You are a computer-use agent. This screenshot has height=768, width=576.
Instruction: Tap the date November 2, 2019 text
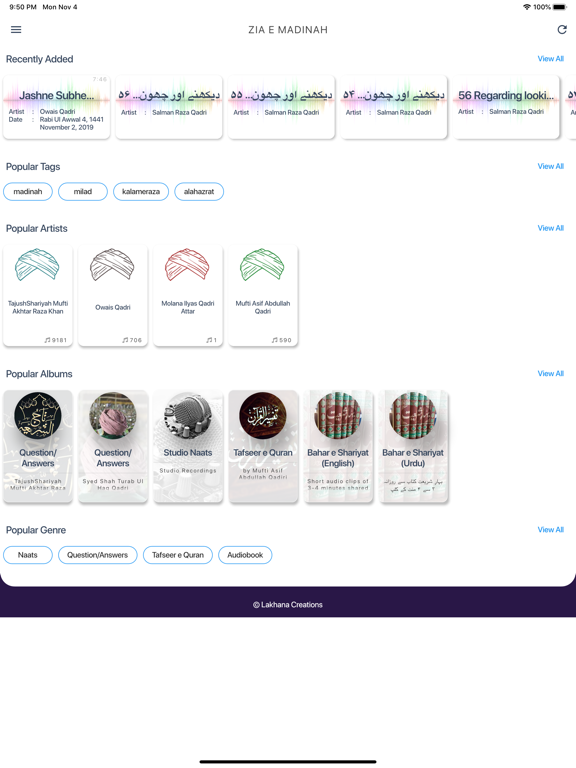tap(67, 127)
